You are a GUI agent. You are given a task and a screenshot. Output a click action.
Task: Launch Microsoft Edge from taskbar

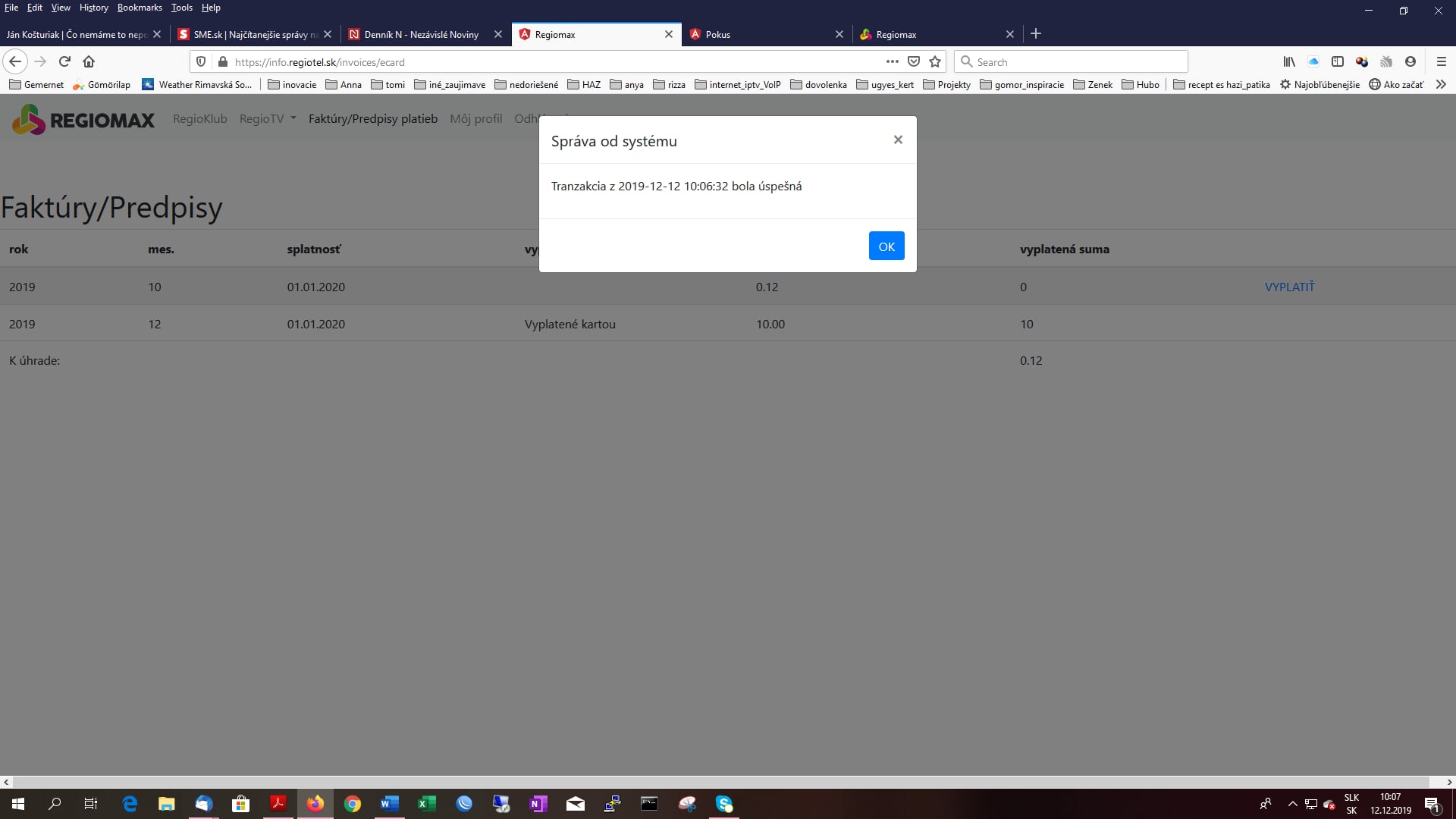[x=130, y=804]
